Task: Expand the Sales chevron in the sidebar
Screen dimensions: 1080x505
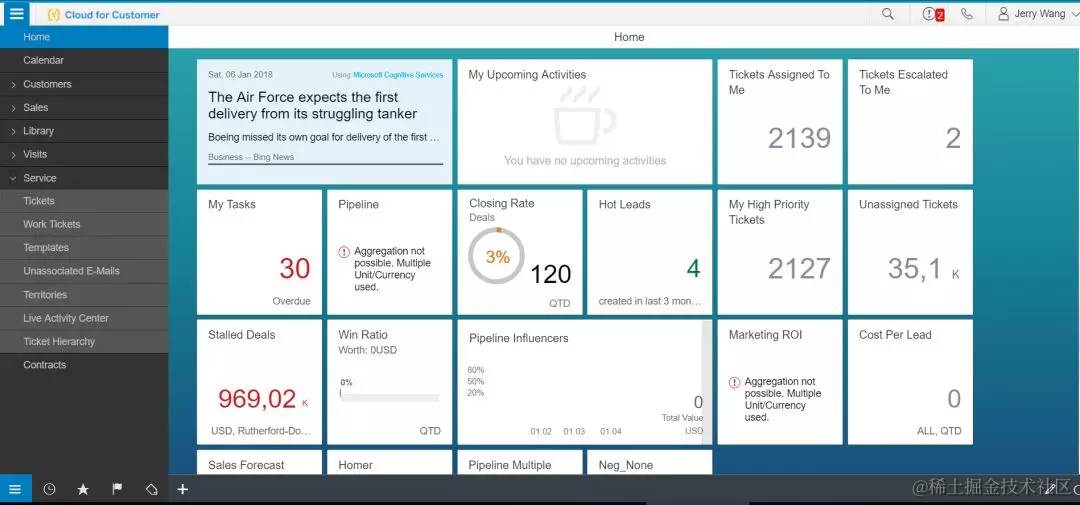Action: pos(13,108)
